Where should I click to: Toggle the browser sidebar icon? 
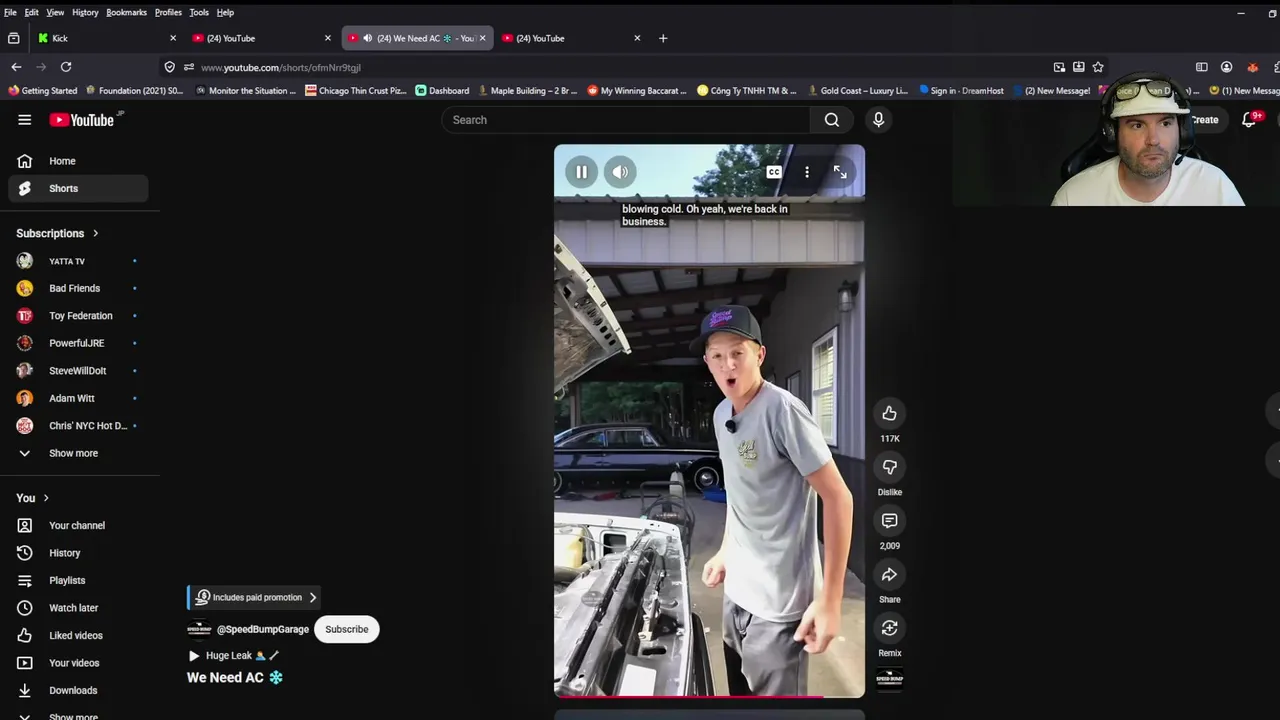click(1201, 67)
